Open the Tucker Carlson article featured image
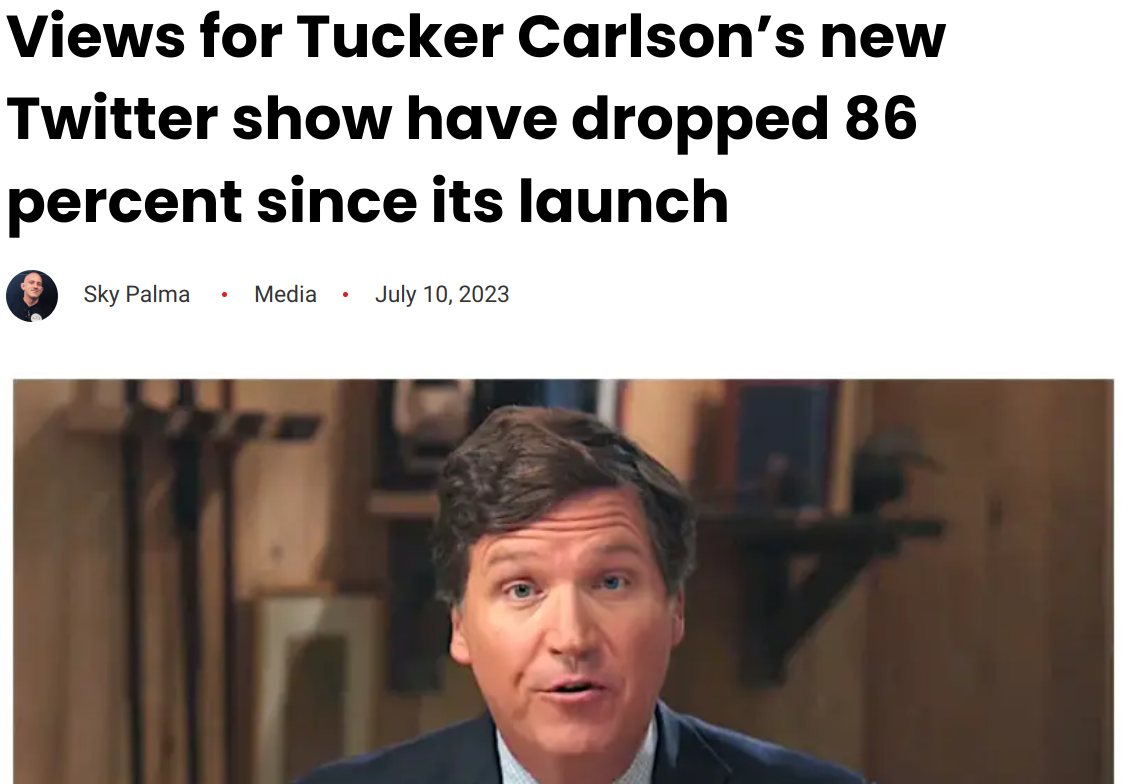The width and height of the screenshot is (1131, 784). click(563, 581)
